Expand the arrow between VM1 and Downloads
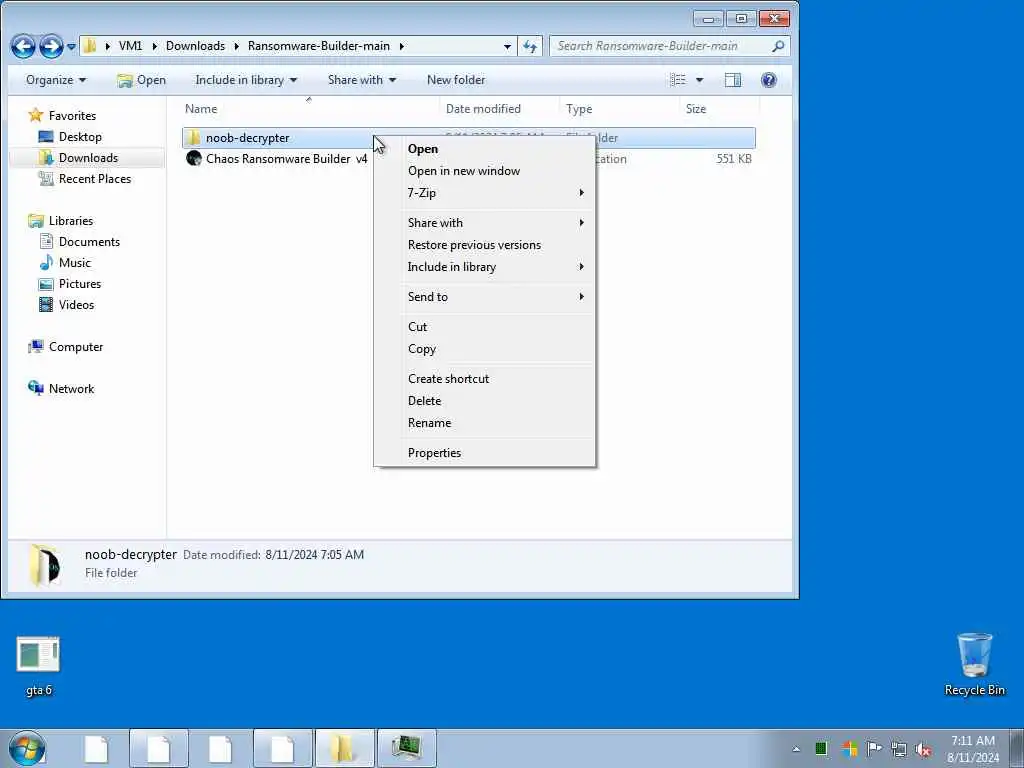Screen dimensions: 1024x768 [x=155, y=46]
